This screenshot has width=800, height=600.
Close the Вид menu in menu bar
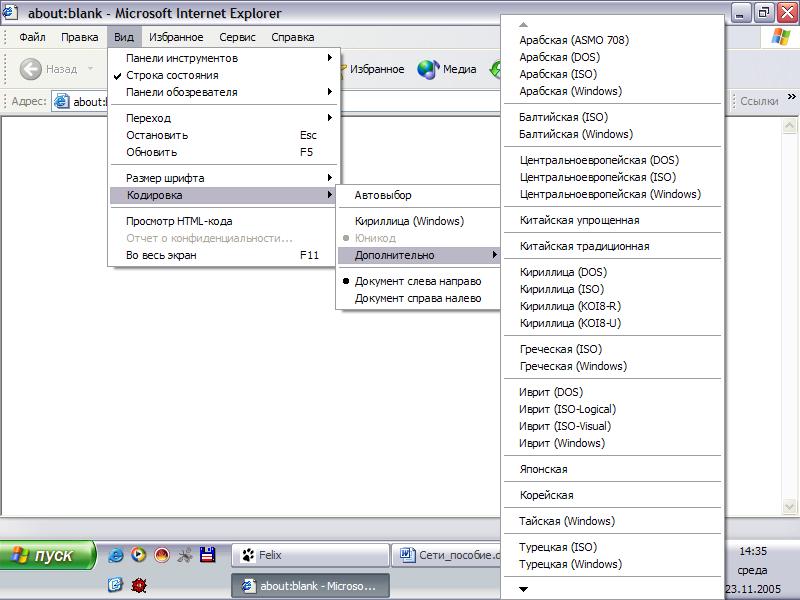click(x=123, y=37)
